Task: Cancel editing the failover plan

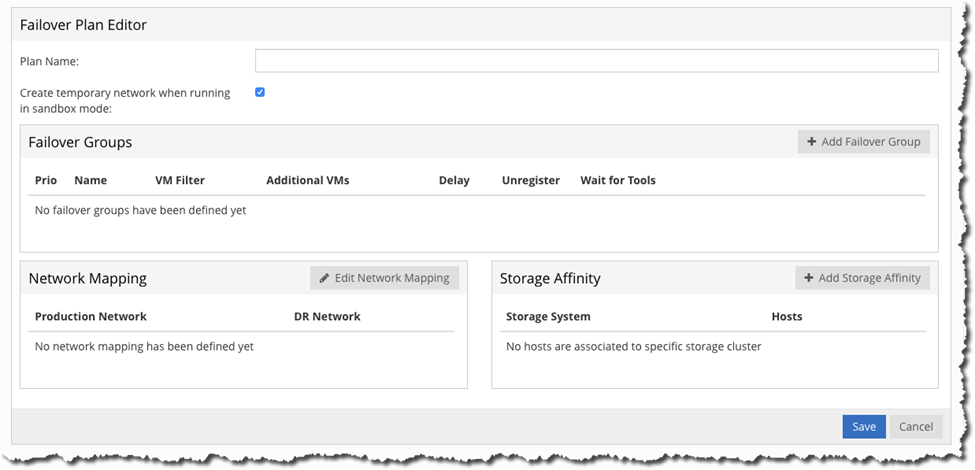Action: [x=915, y=427]
